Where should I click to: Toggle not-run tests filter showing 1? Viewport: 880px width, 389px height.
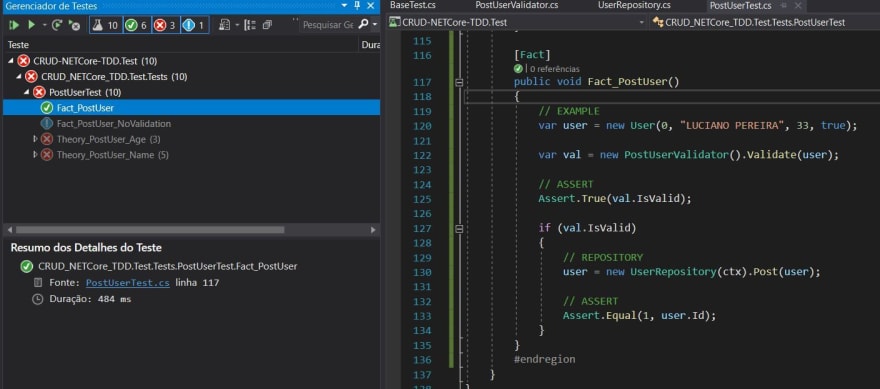(x=195, y=25)
